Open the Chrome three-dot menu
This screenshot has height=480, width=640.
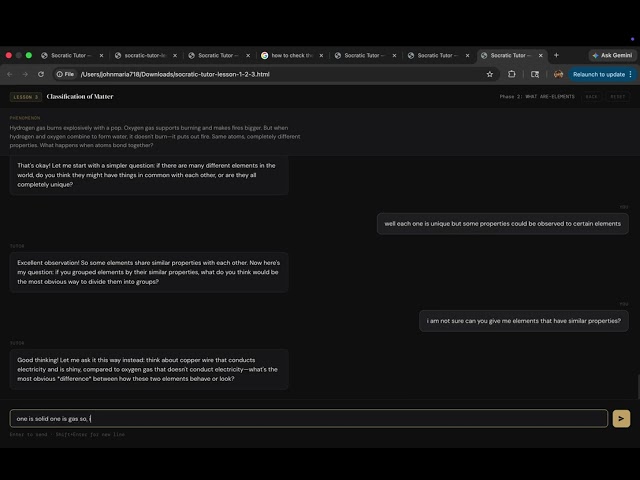pos(631,74)
